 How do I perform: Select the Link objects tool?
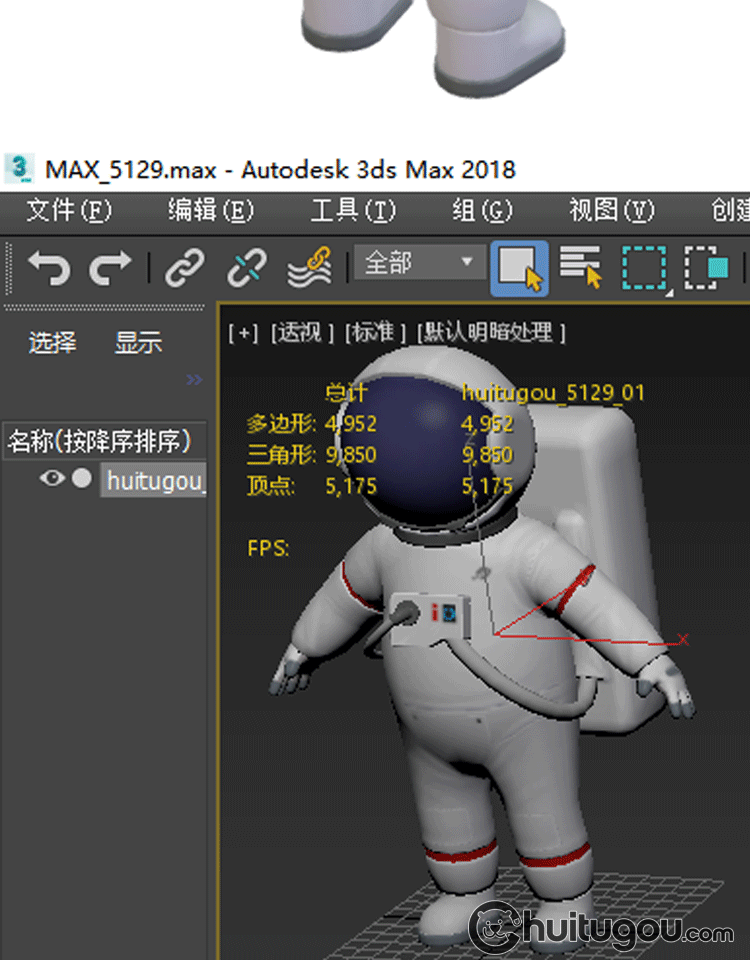(x=184, y=268)
